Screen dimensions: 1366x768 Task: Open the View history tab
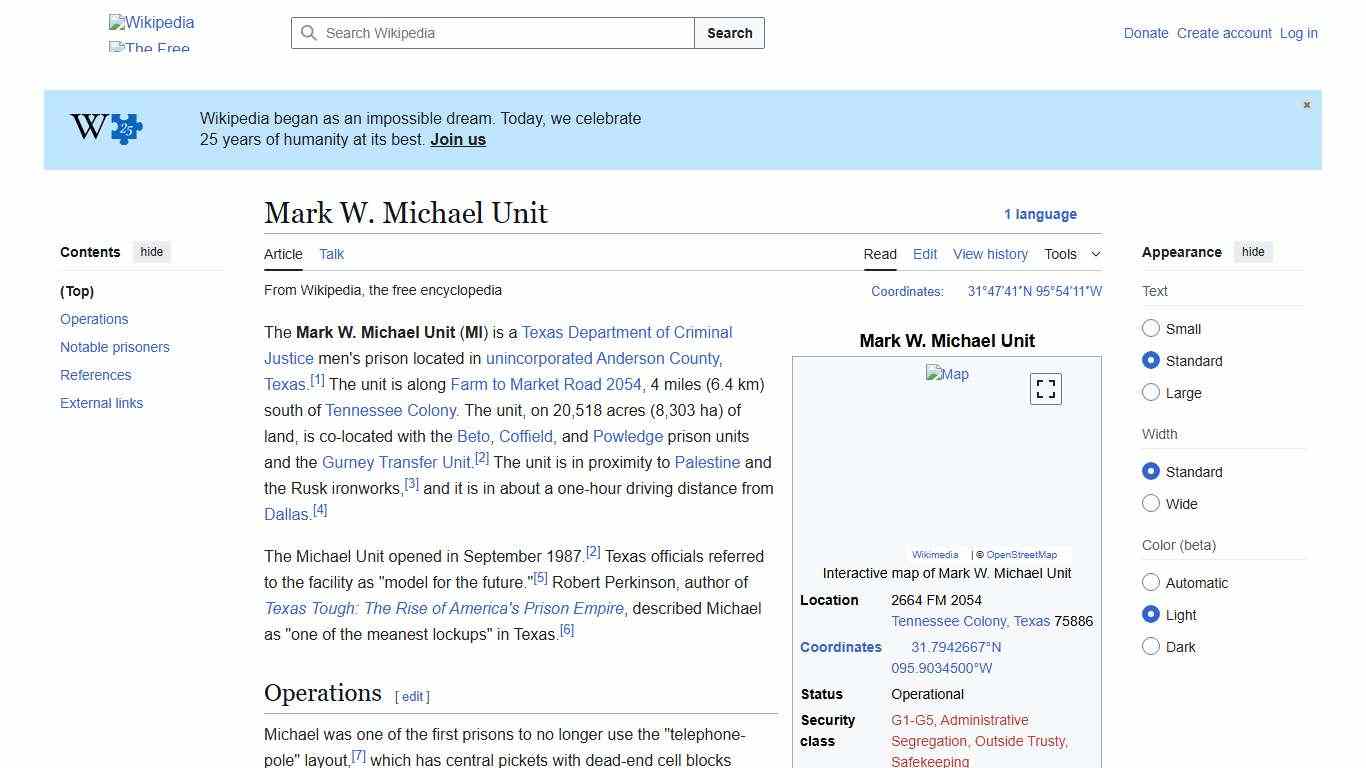(x=990, y=254)
